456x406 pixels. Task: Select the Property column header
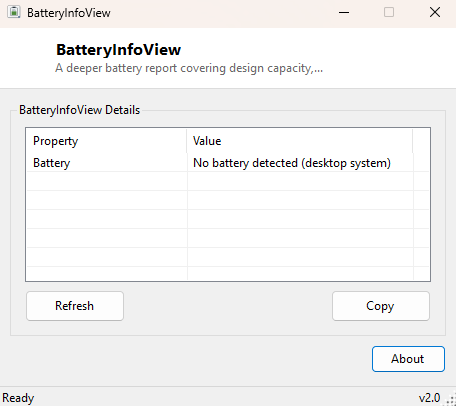point(106,141)
